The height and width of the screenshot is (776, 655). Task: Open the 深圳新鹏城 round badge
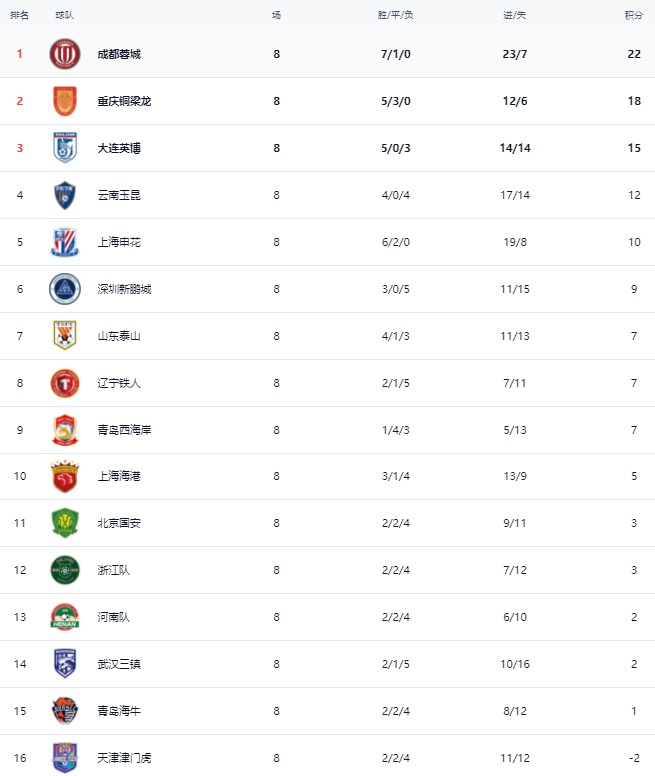(x=65, y=289)
